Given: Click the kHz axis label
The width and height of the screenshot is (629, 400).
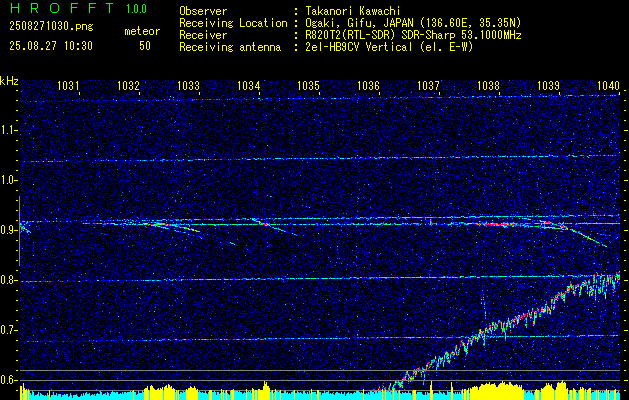Looking at the screenshot, I should point(9,81).
